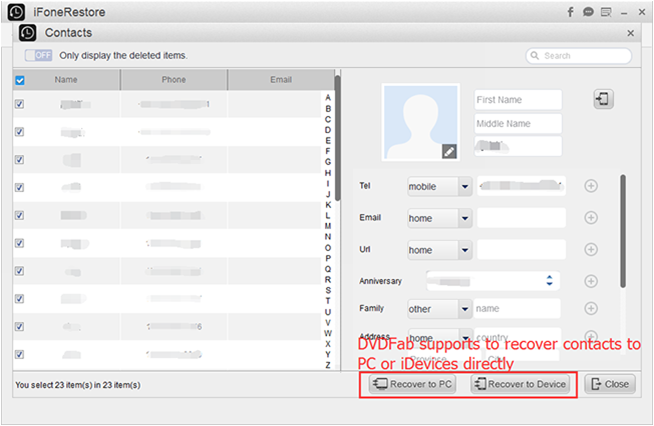Image resolution: width=654 pixels, height=426 pixels.
Task: Jump to letter A in alphabet index
Action: [328, 98]
